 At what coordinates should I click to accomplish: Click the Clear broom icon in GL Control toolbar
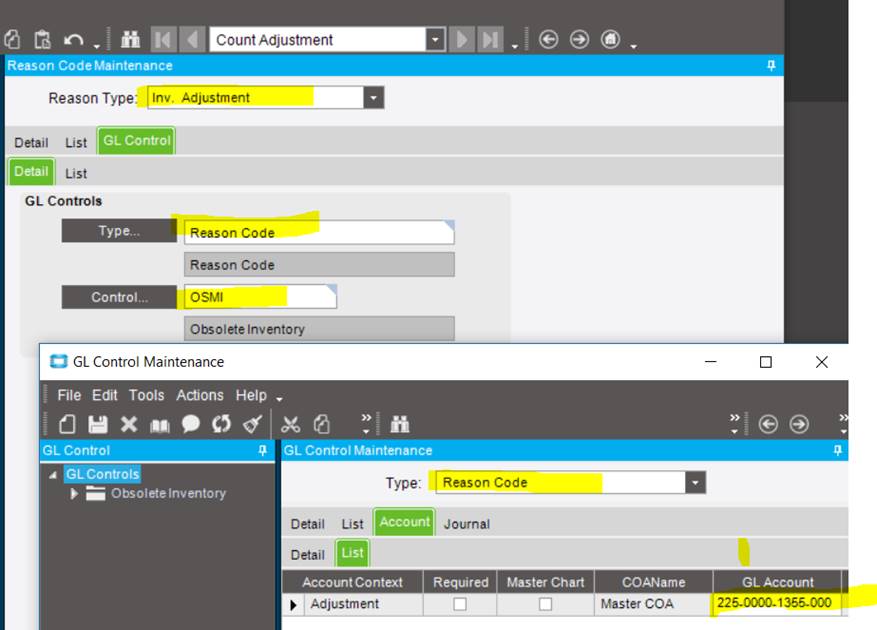pos(252,424)
